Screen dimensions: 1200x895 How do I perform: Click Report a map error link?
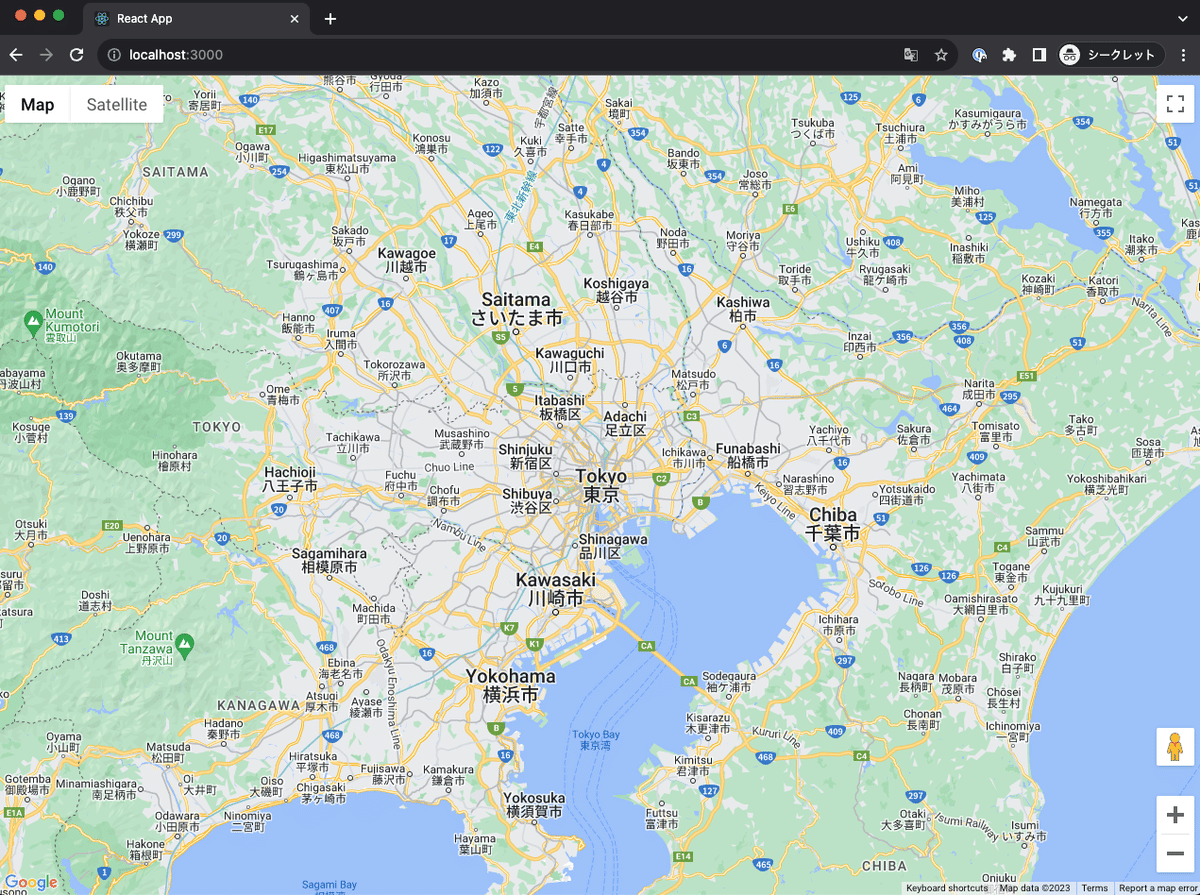pyautogui.click(x=1157, y=888)
